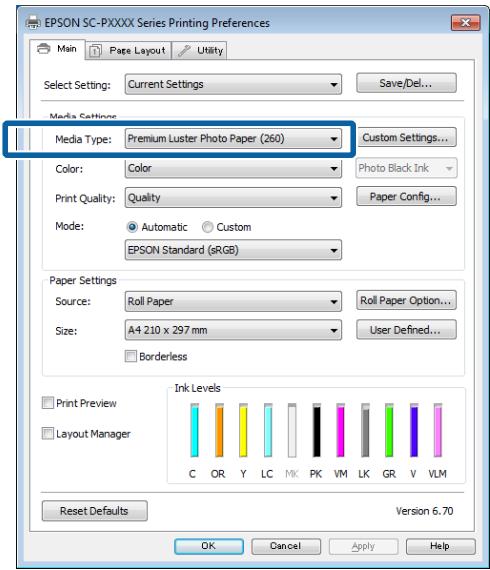The width and height of the screenshot is (490, 570).
Task: Expand the Print Quality dropdown
Action: pyautogui.click(x=233, y=198)
